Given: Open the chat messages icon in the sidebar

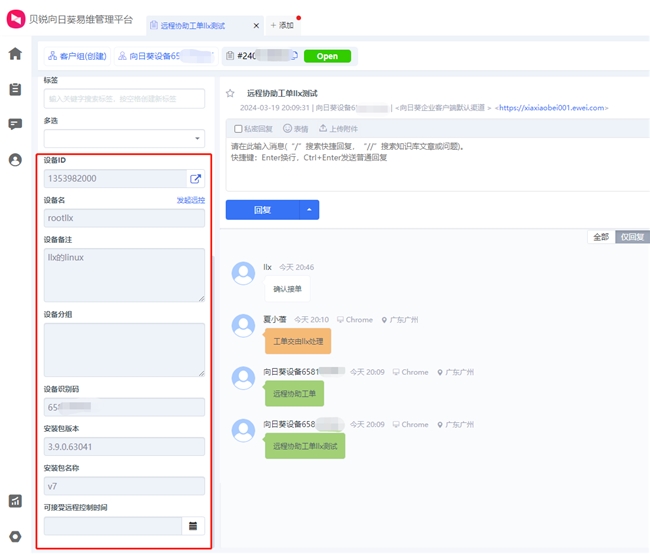Looking at the screenshot, I should click(x=15, y=124).
